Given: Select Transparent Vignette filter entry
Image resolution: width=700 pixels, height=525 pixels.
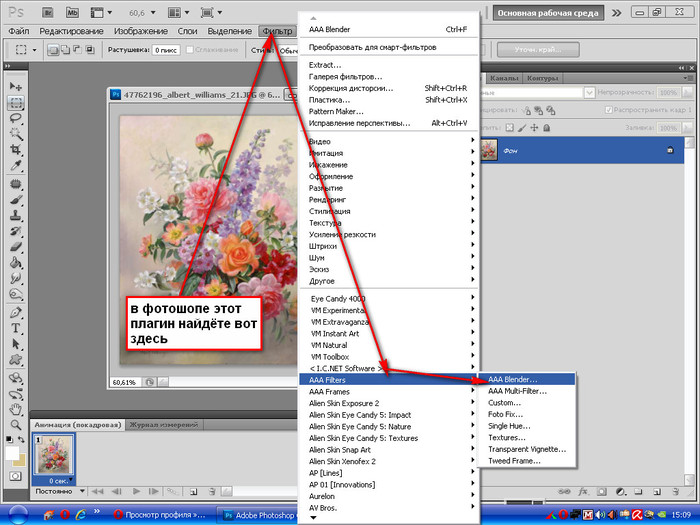Looking at the screenshot, I should click(x=526, y=449).
